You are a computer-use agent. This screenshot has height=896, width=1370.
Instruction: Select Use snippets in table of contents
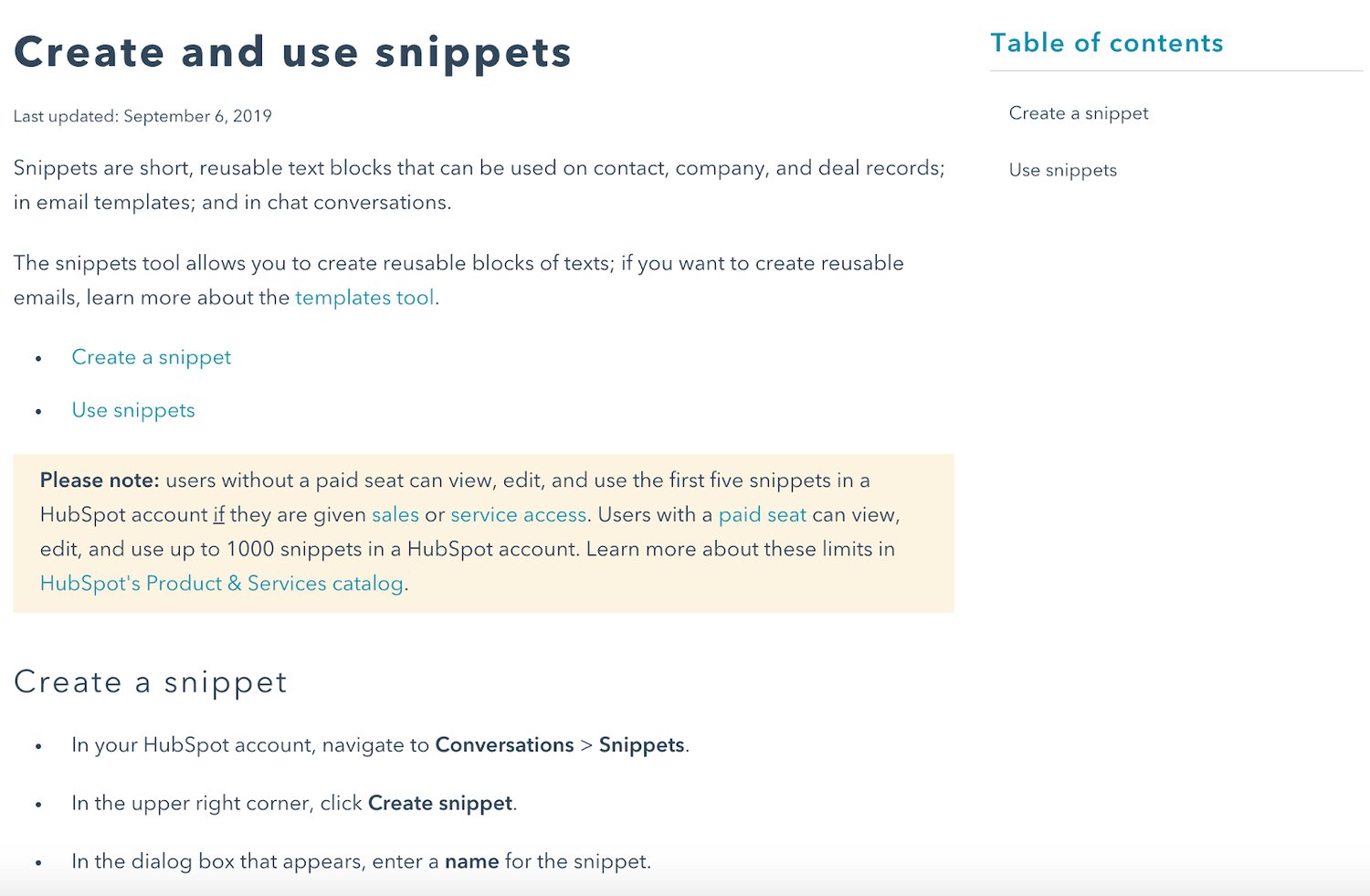tap(1063, 170)
